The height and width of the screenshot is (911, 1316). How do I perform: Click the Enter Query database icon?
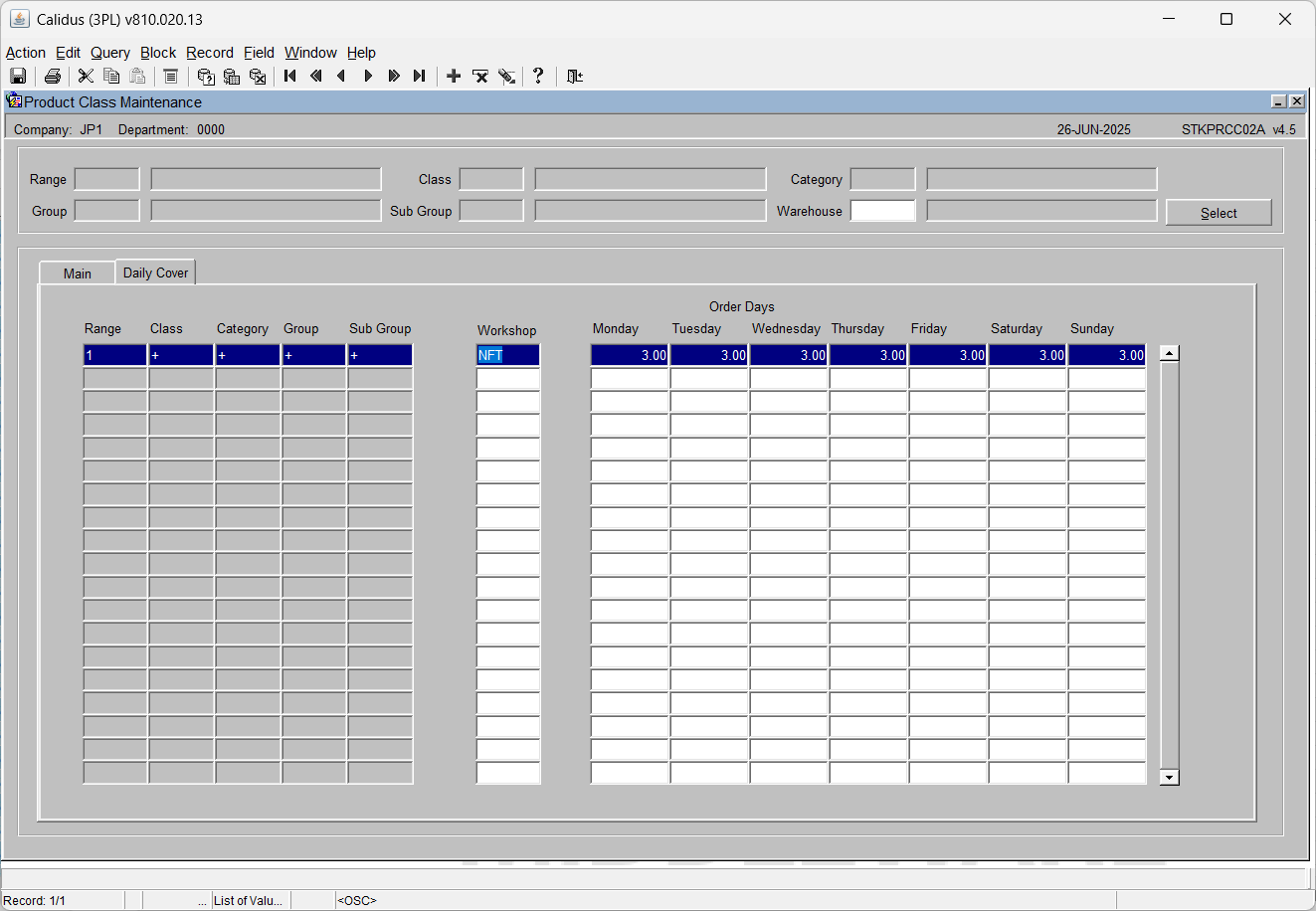point(206,76)
